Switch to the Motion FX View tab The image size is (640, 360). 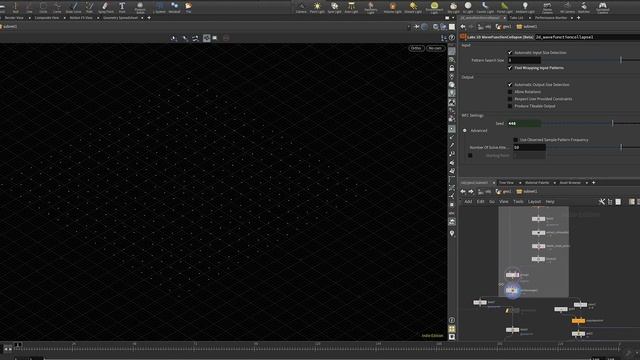click(81, 18)
